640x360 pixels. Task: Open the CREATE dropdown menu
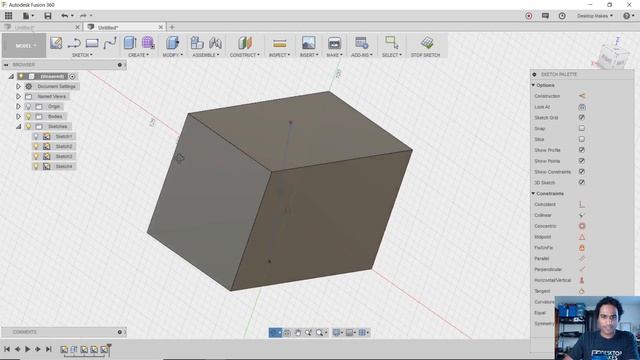[x=138, y=55]
